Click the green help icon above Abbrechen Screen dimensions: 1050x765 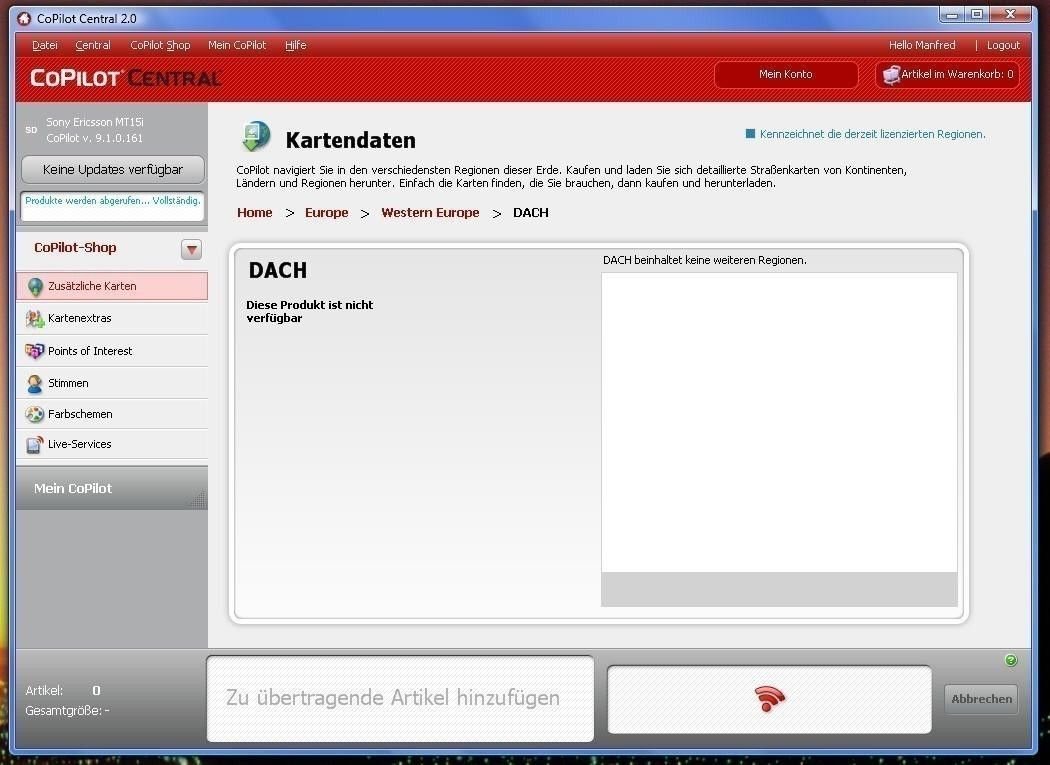coord(1011,660)
